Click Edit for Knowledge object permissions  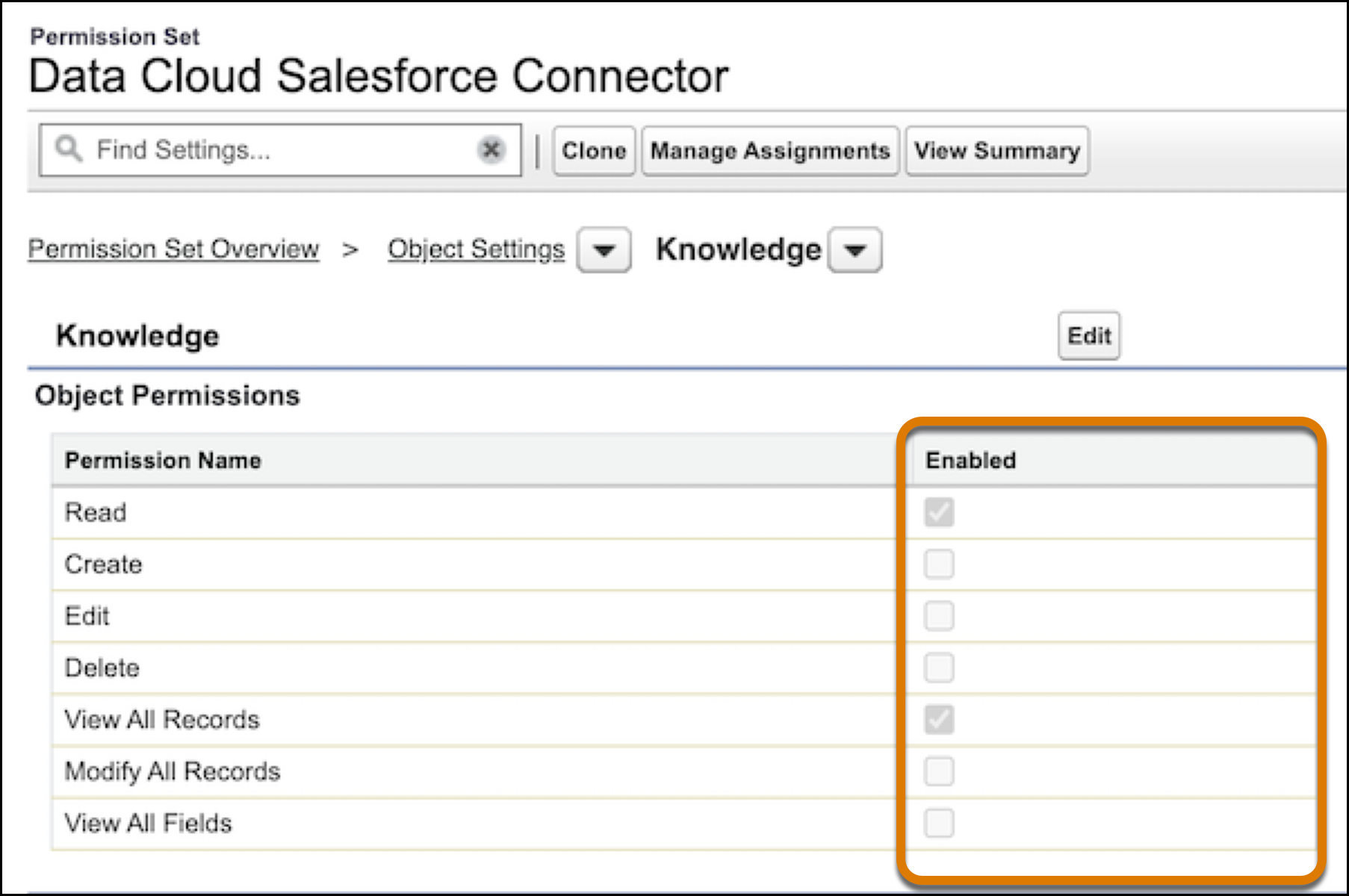pyautogui.click(x=1088, y=336)
